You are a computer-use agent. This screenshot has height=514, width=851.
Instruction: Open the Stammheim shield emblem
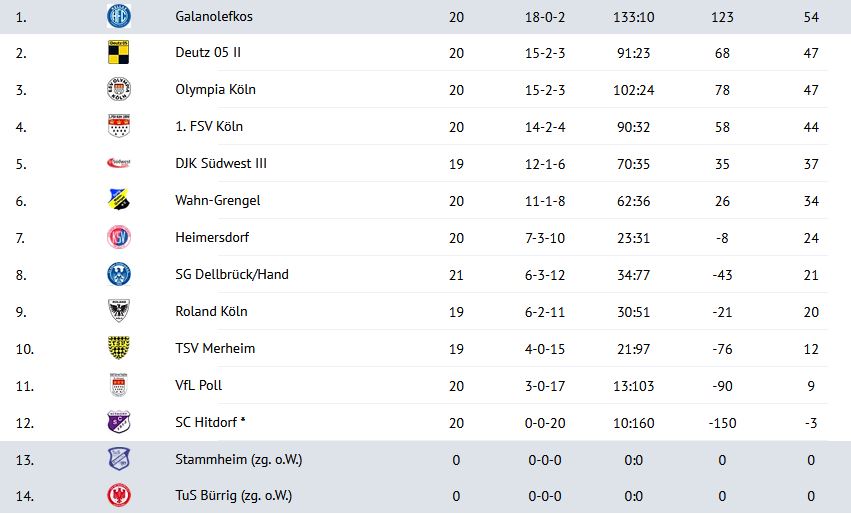tap(119, 459)
